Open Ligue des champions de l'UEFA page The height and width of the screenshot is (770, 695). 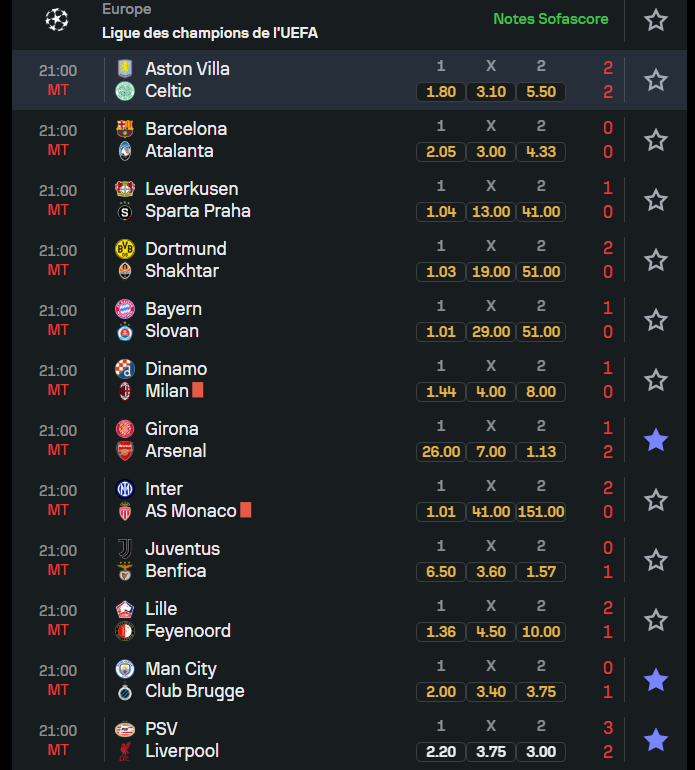coord(210,33)
